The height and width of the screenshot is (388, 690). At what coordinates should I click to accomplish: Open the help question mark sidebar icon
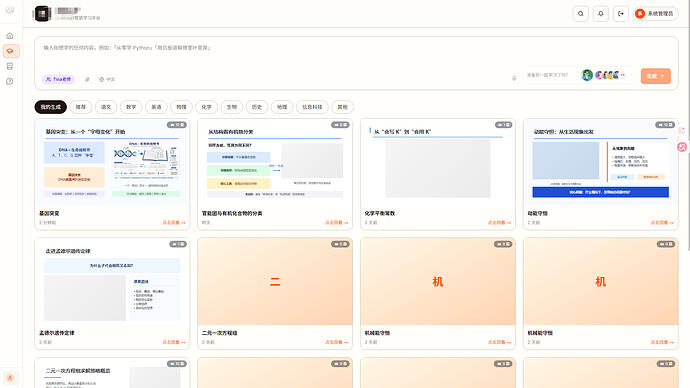point(10,81)
